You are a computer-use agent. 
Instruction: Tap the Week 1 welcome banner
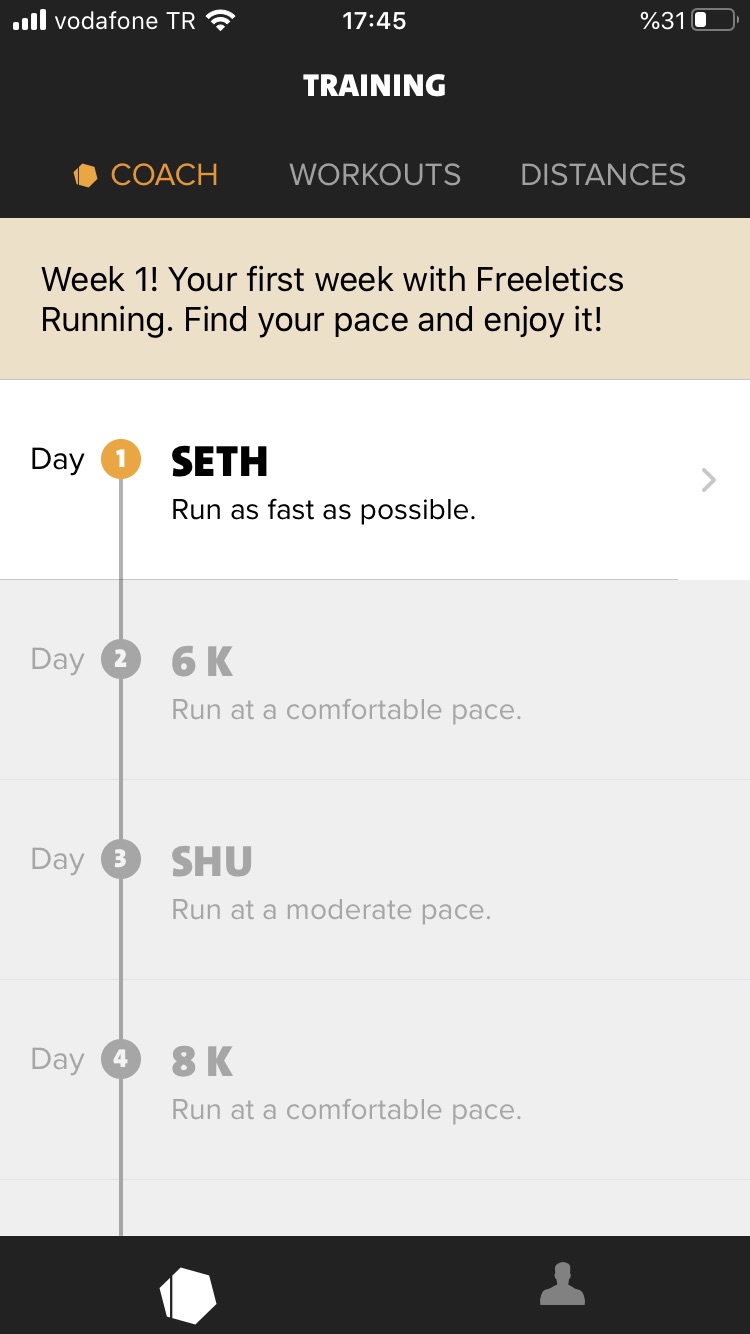point(375,299)
